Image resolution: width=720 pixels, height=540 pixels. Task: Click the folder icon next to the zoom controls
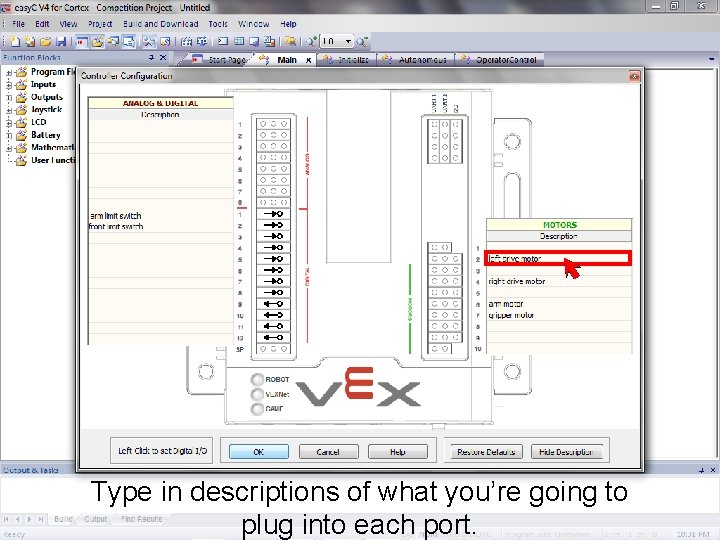pos(290,42)
